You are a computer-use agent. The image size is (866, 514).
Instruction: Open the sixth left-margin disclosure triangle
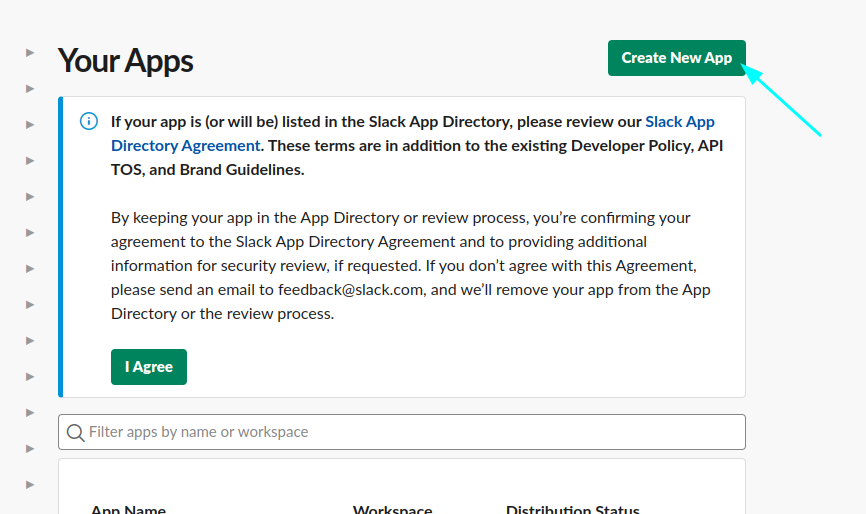[30, 232]
